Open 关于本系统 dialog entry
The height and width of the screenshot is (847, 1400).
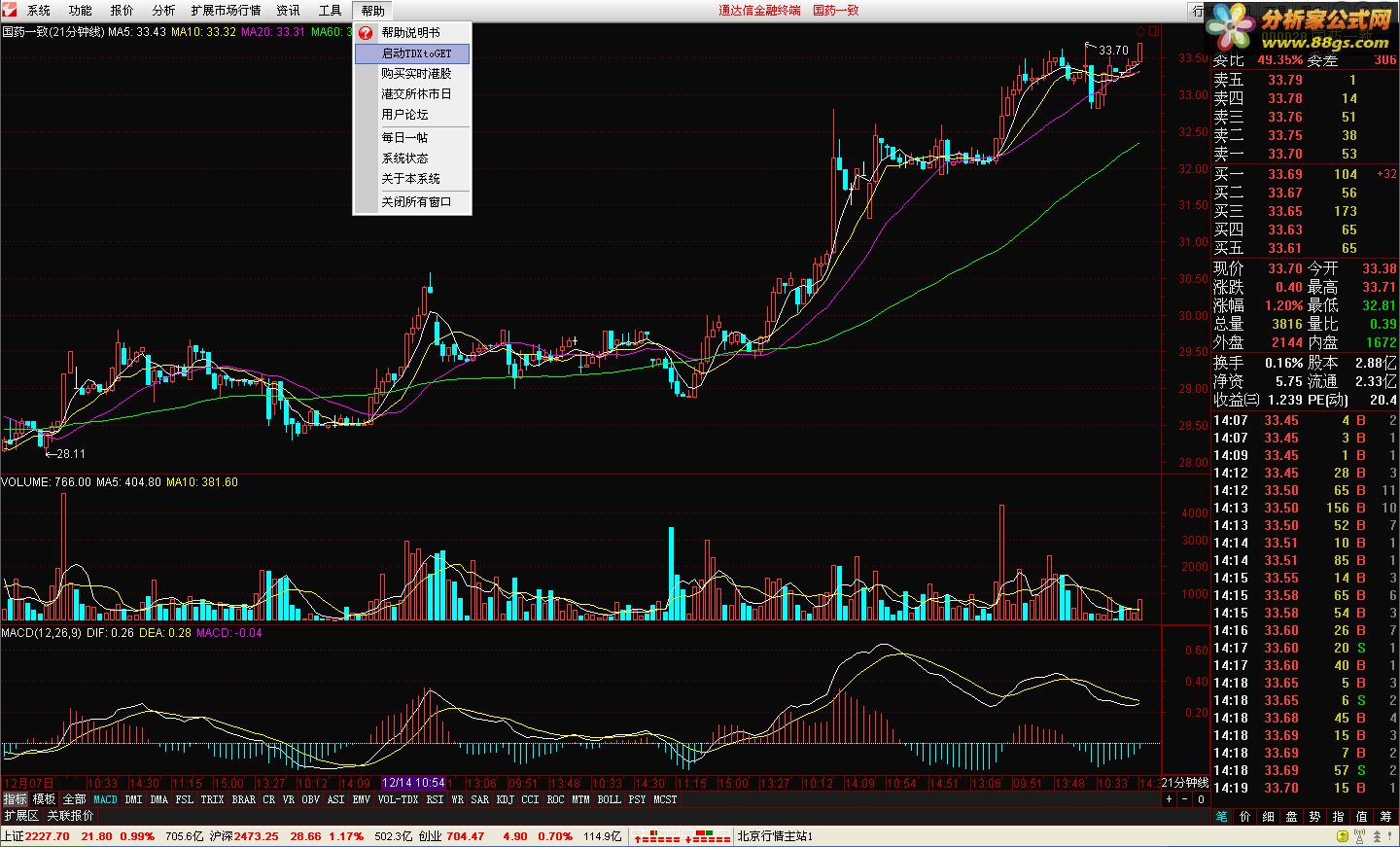click(412, 179)
